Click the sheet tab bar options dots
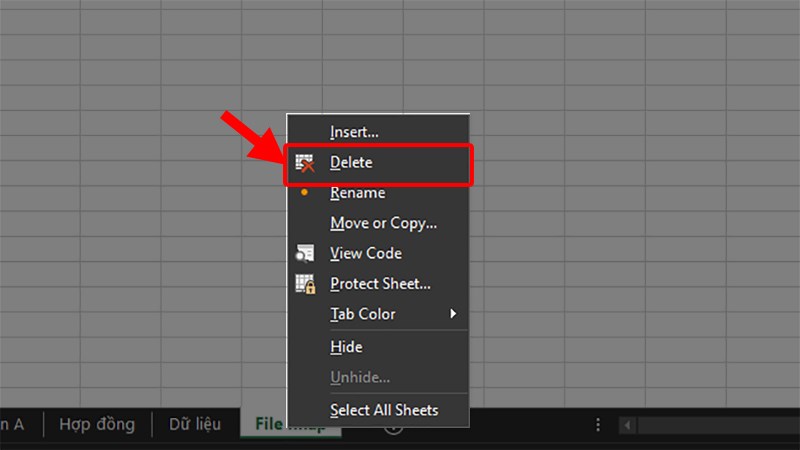The image size is (800, 450). point(598,424)
